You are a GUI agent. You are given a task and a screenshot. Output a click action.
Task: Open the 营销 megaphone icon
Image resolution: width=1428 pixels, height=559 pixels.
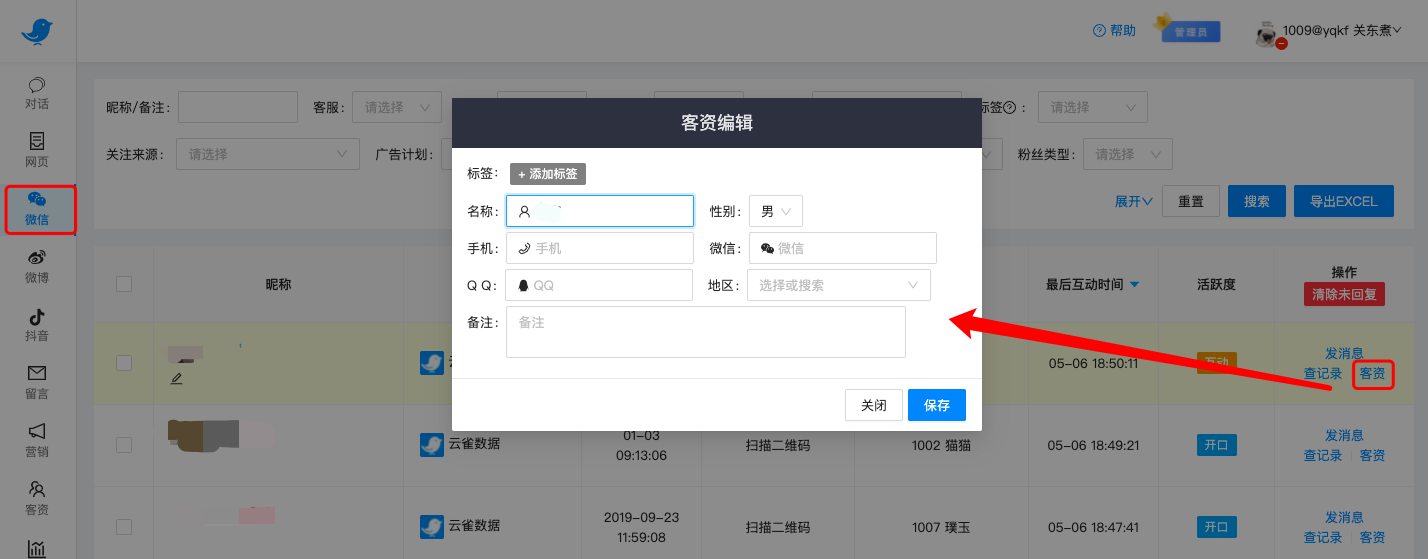coord(37,432)
